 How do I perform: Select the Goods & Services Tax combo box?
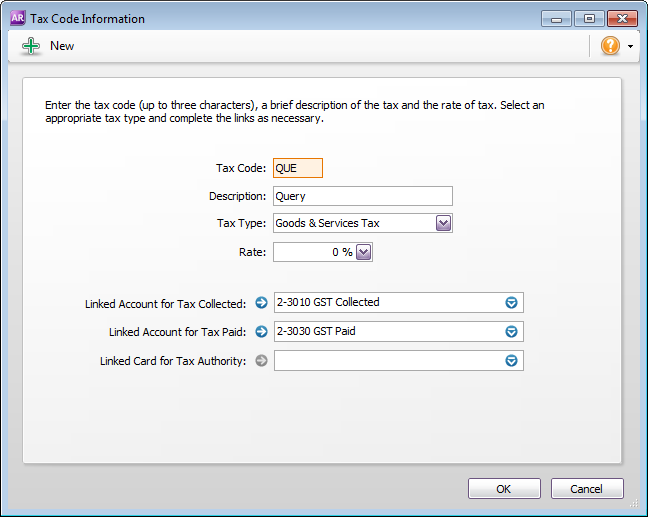362,223
